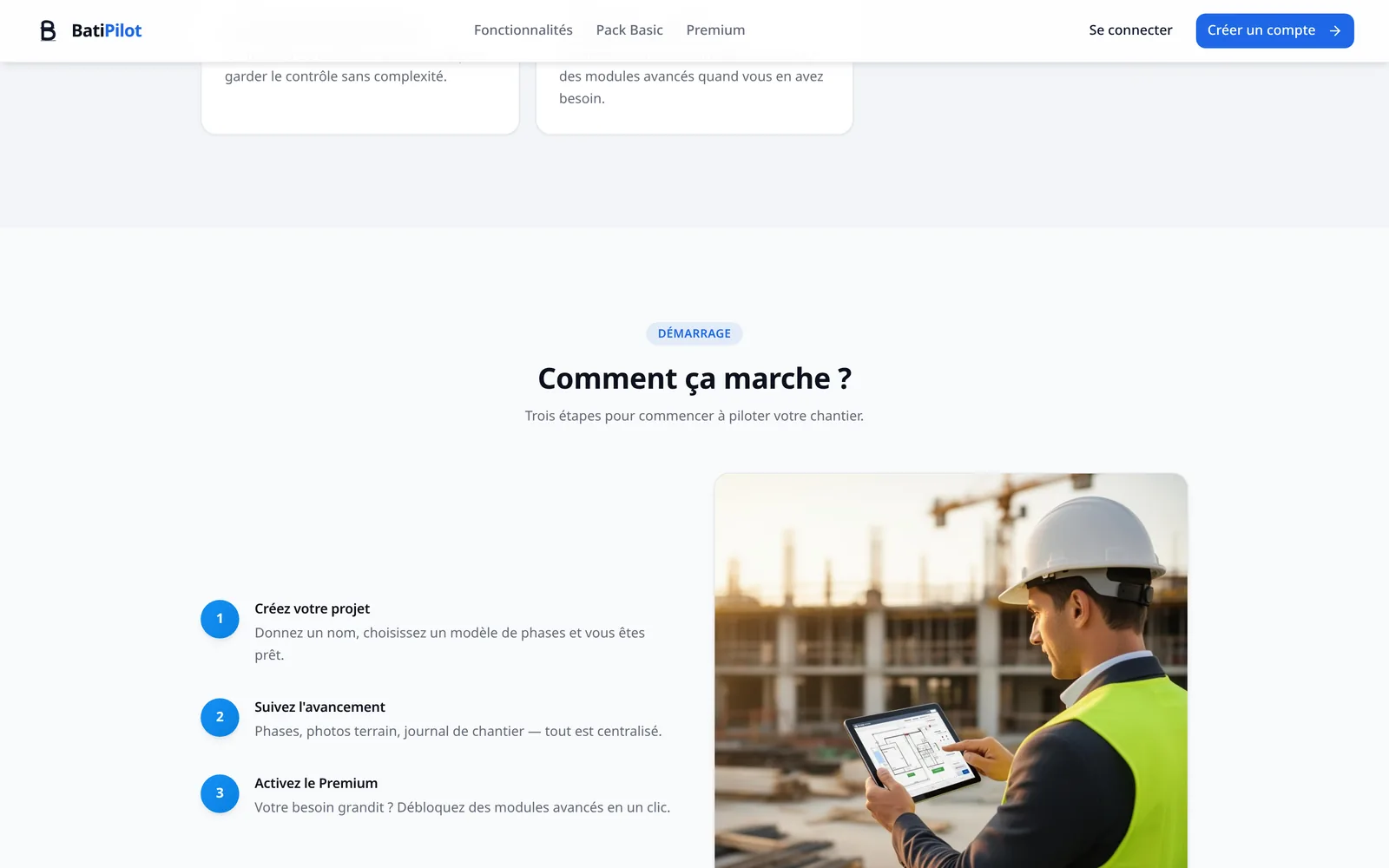Select step 1 numbered circle
1389x868 pixels.
click(x=220, y=619)
